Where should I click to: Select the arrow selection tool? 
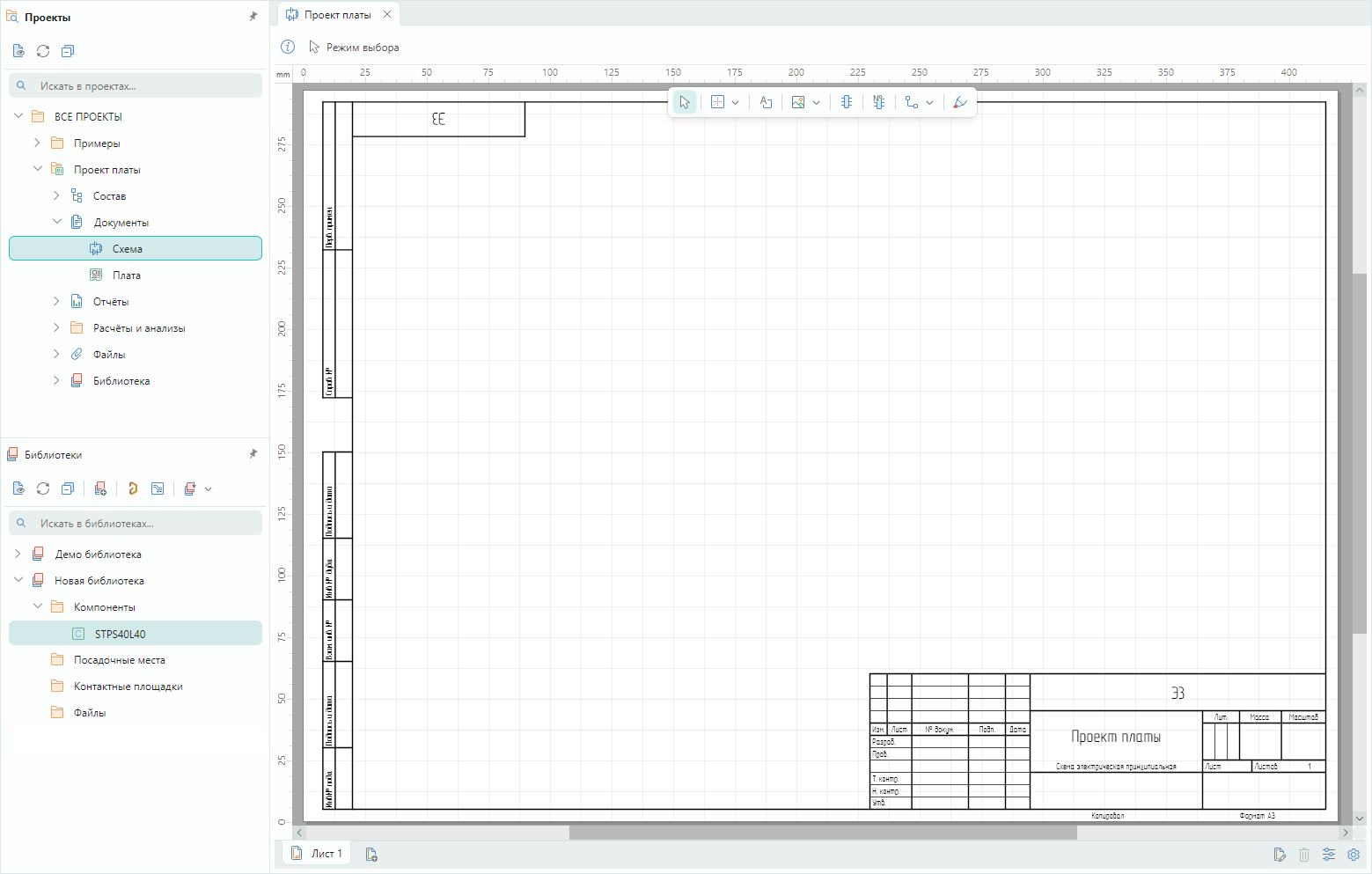(685, 103)
